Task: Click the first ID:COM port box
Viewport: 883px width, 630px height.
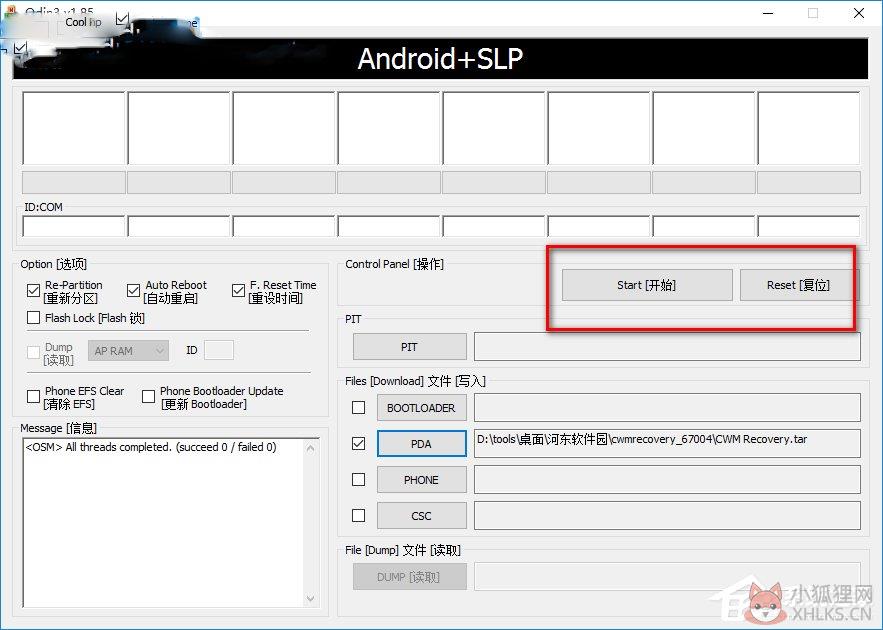Action: coord(74,226)
